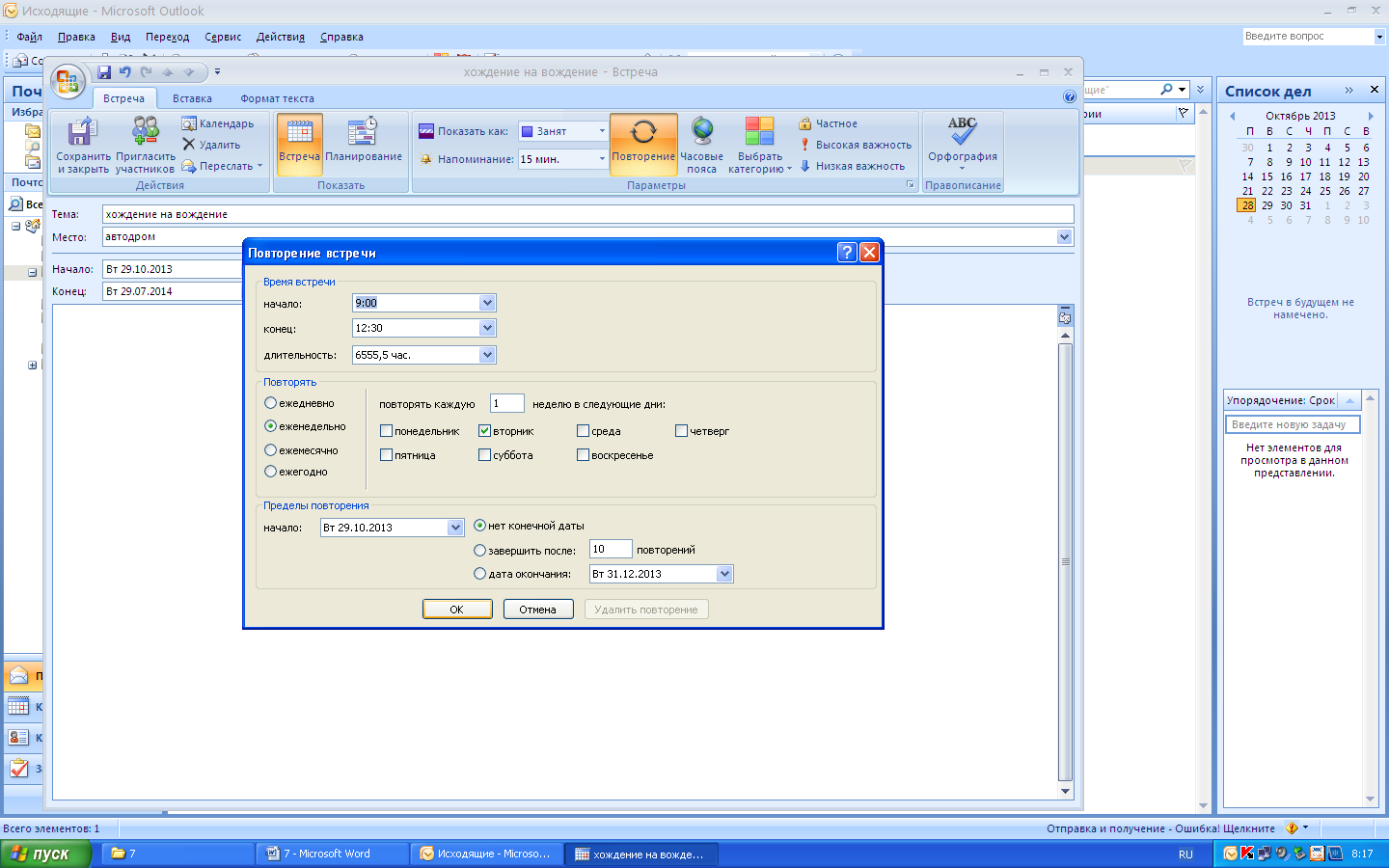
Task: Open Mail pane in navigation bar
Action: 19,675
